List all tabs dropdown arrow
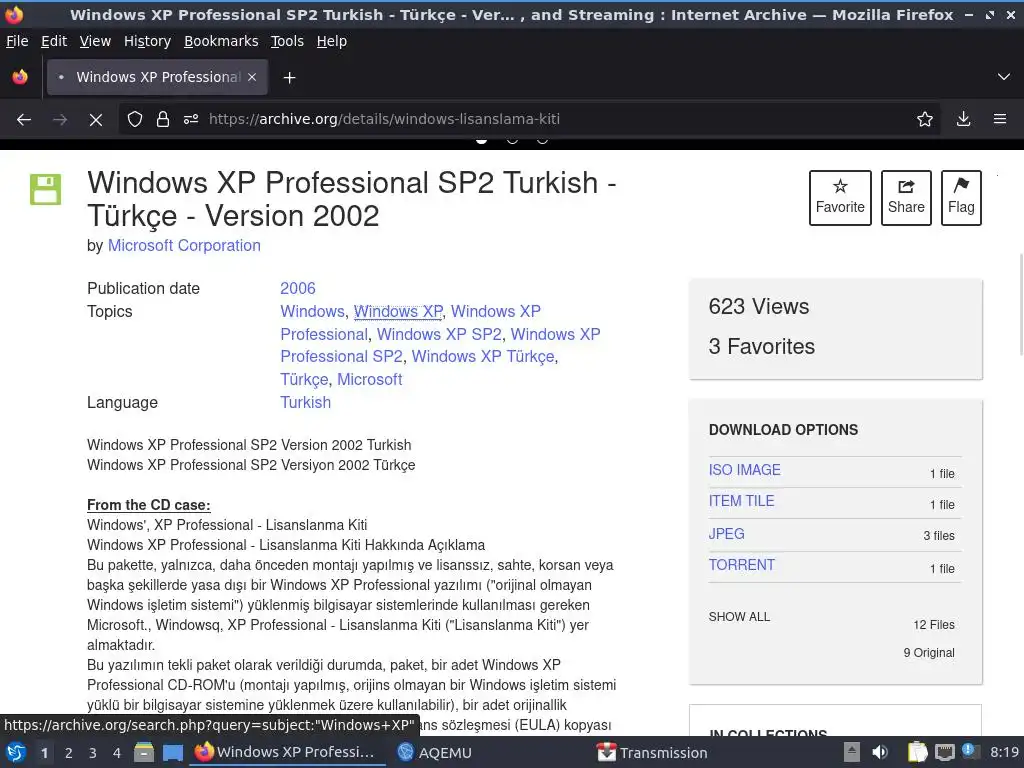1024x768 pixels. click(x=1004, y=77)
